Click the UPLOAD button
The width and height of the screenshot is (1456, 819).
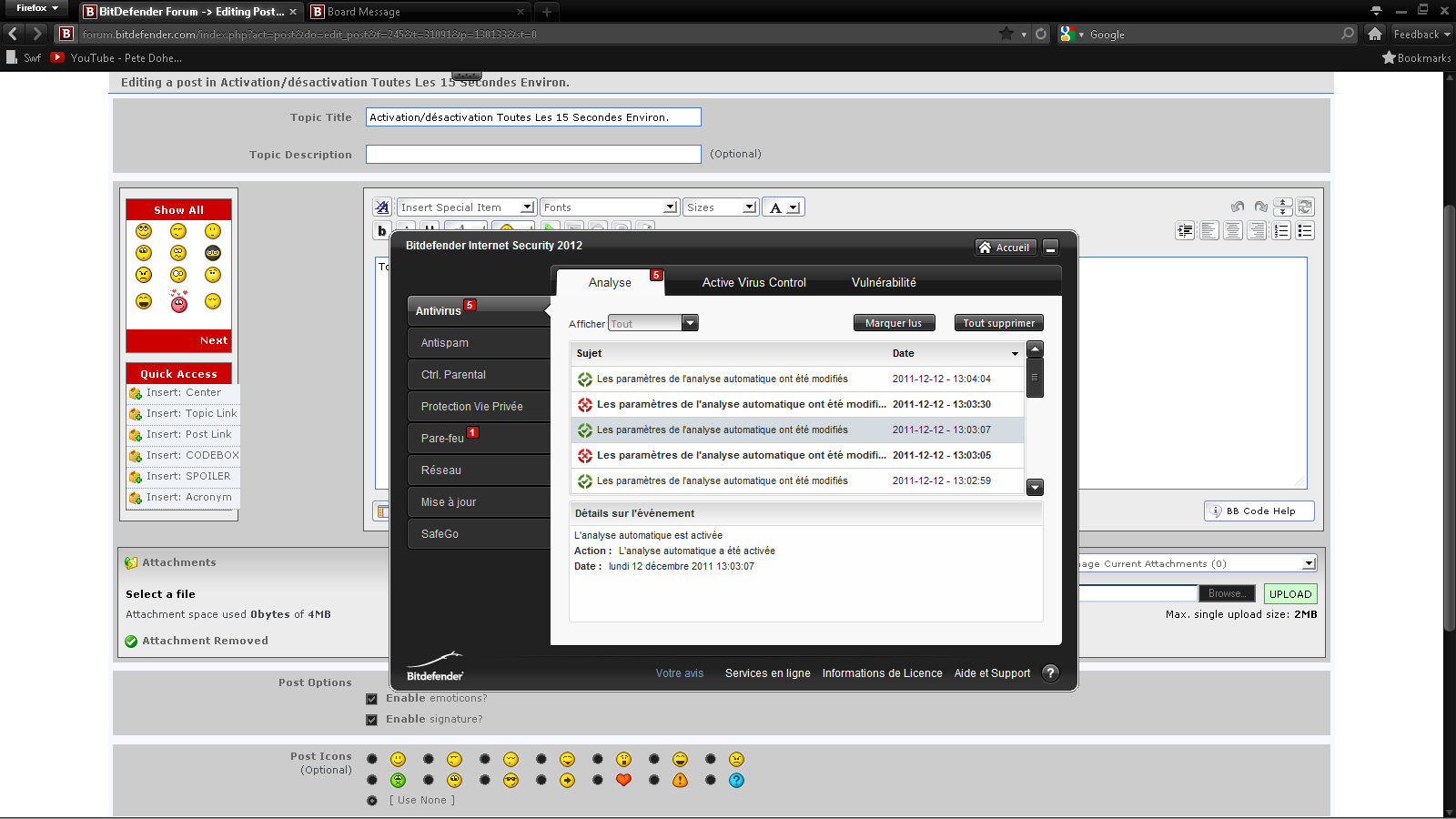click(1289, 594)
